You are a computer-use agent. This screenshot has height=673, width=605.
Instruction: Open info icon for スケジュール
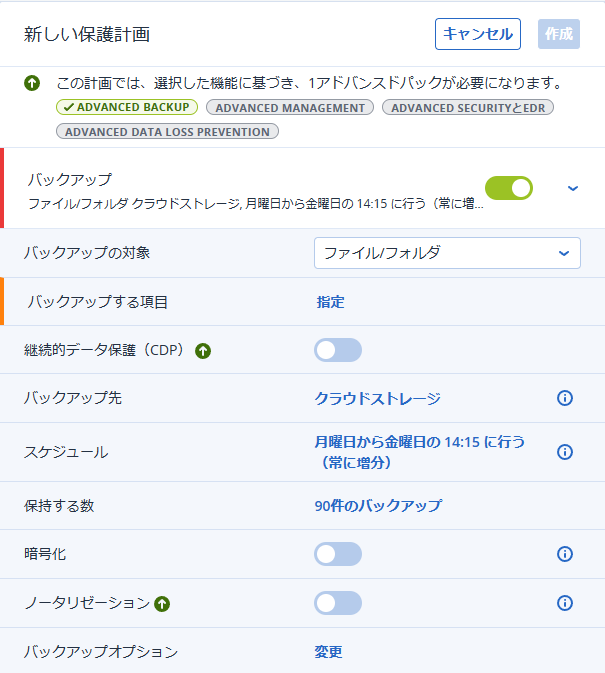tap(565, 452)
